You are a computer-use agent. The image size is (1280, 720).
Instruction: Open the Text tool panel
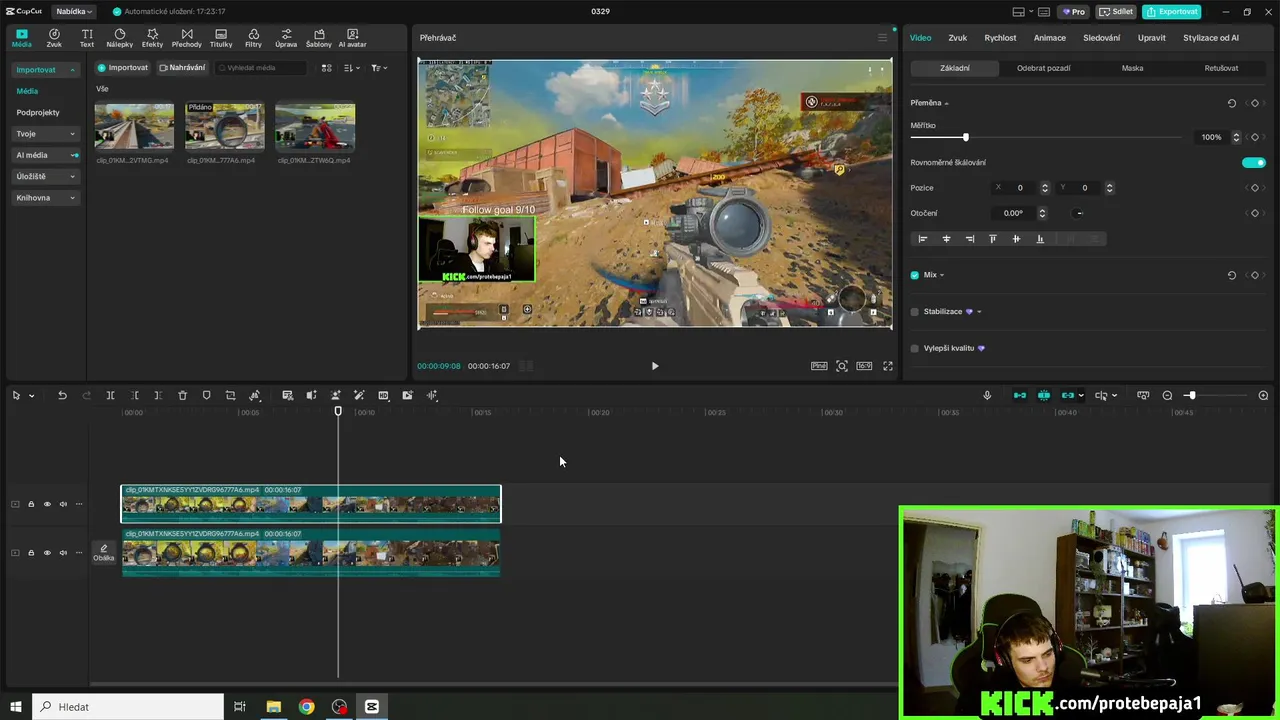click(x=87, y=38)
